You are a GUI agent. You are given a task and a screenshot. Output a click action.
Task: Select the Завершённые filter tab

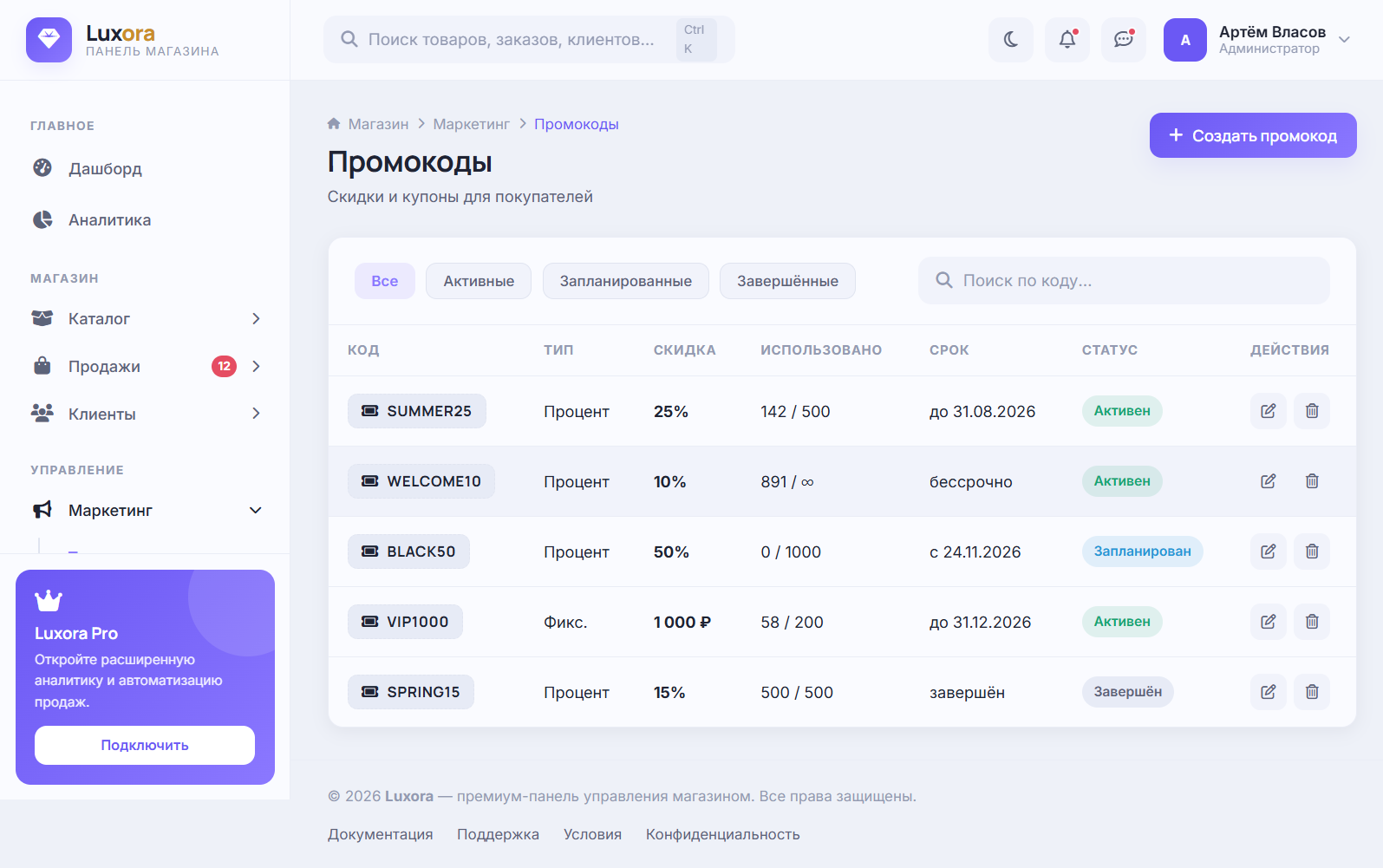(x=787, y=281)
